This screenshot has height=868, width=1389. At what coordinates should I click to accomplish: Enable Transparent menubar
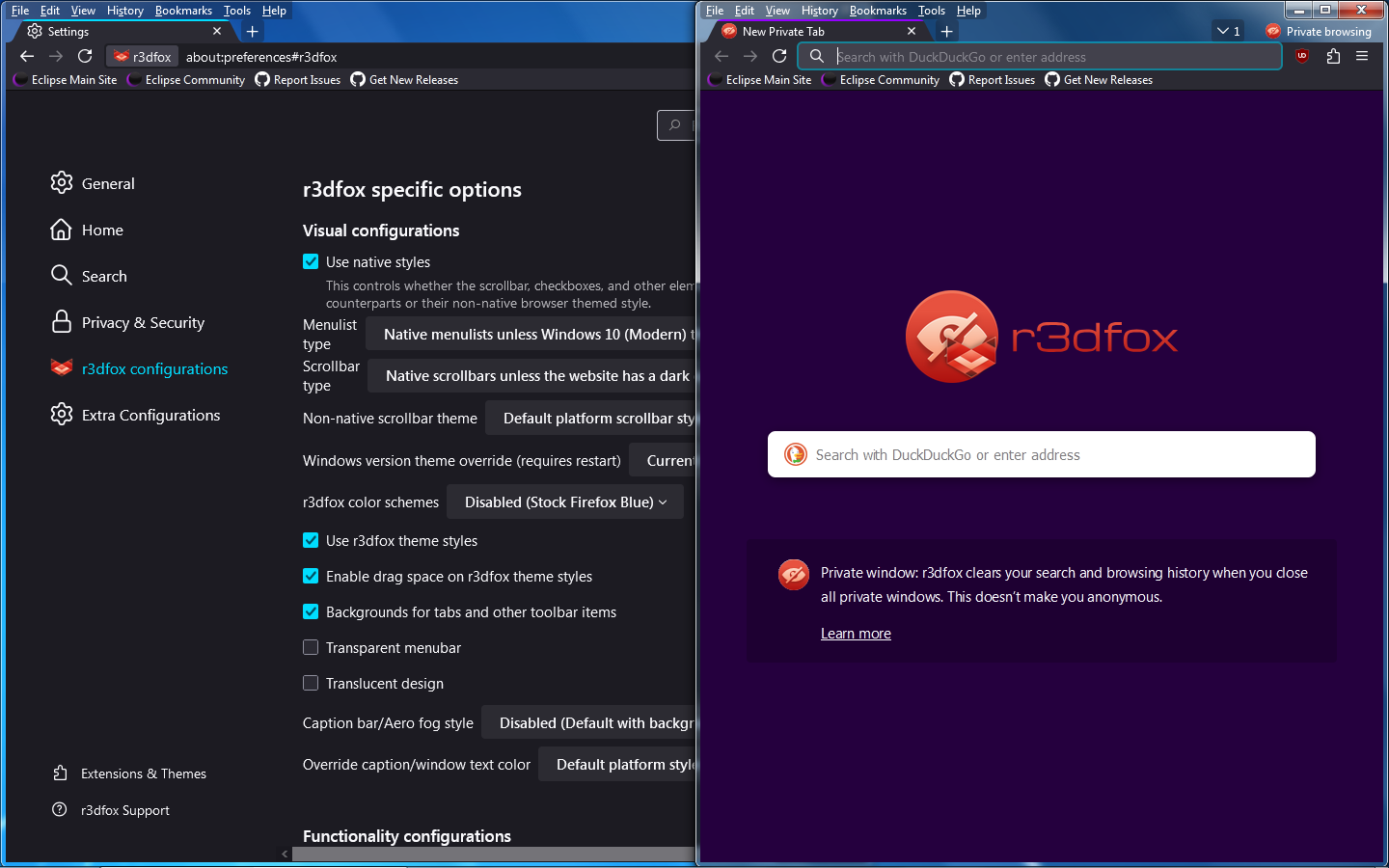tap(311, 647)
